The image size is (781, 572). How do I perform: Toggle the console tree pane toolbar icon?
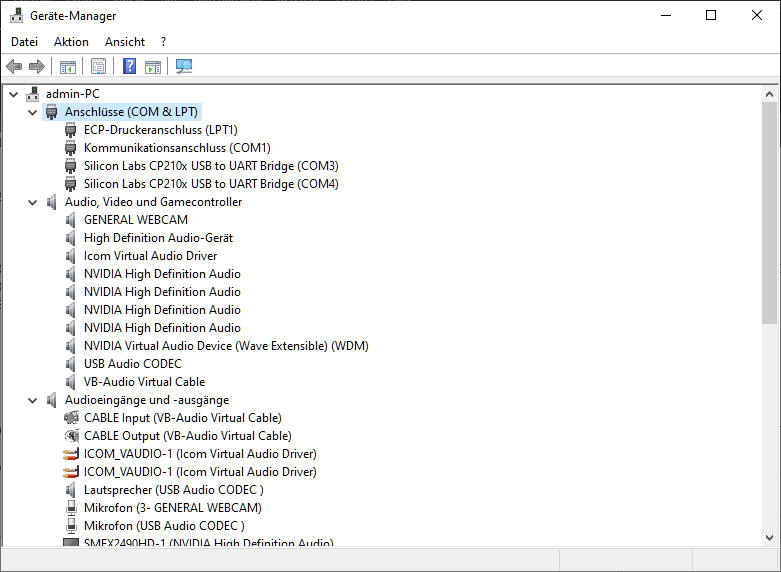[68, 66]
